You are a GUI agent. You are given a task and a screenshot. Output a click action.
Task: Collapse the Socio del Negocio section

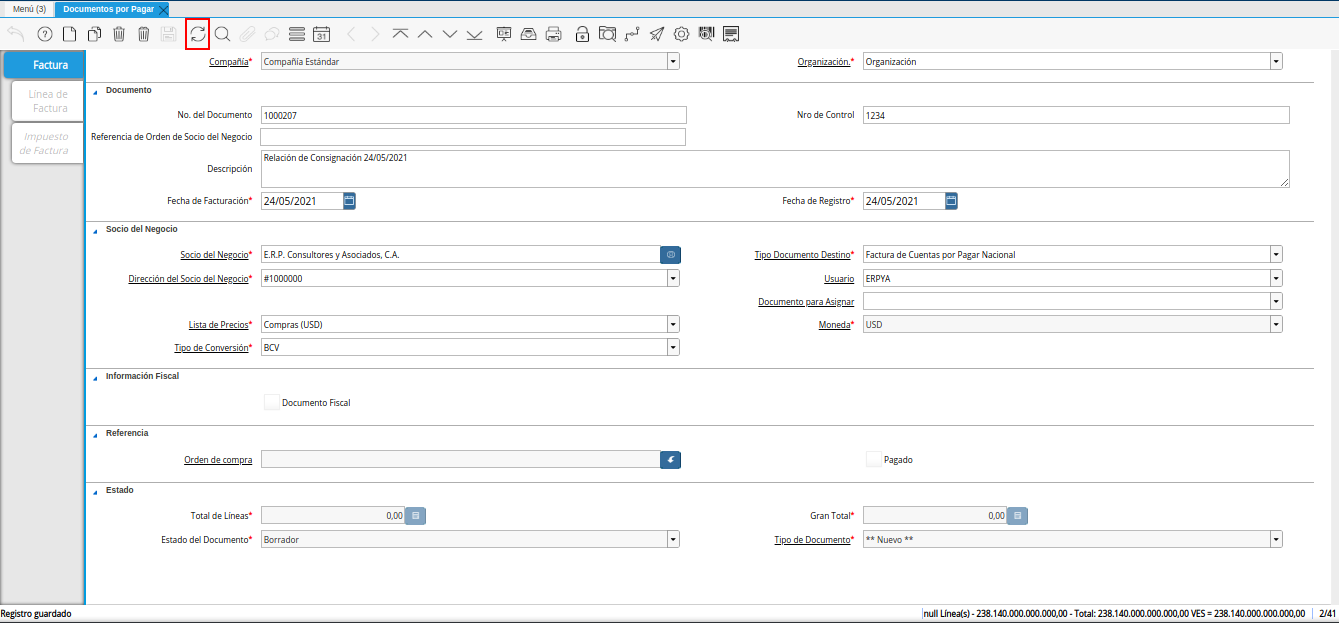(96, 230)
